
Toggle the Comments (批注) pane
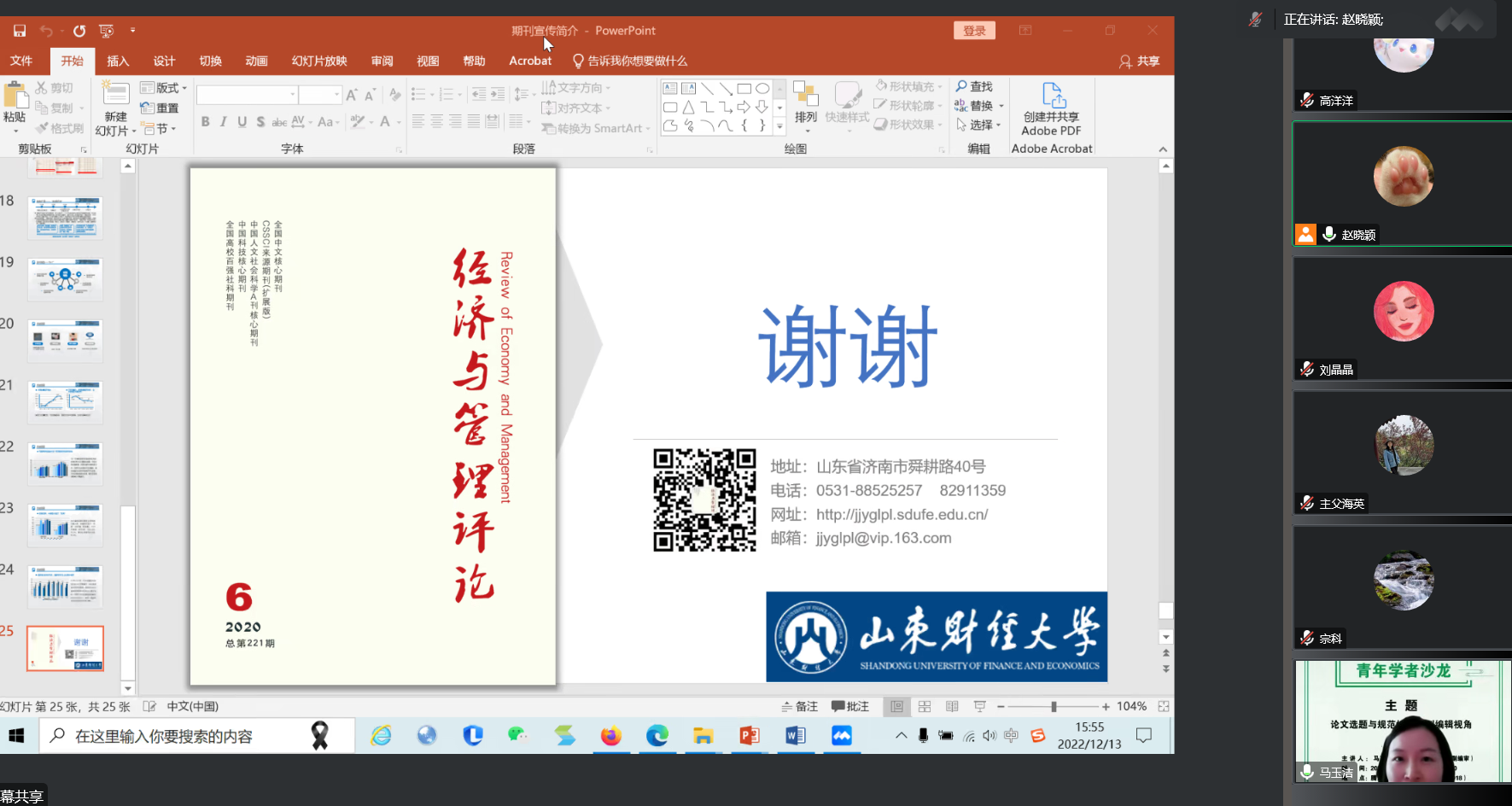tap(850, 707)
